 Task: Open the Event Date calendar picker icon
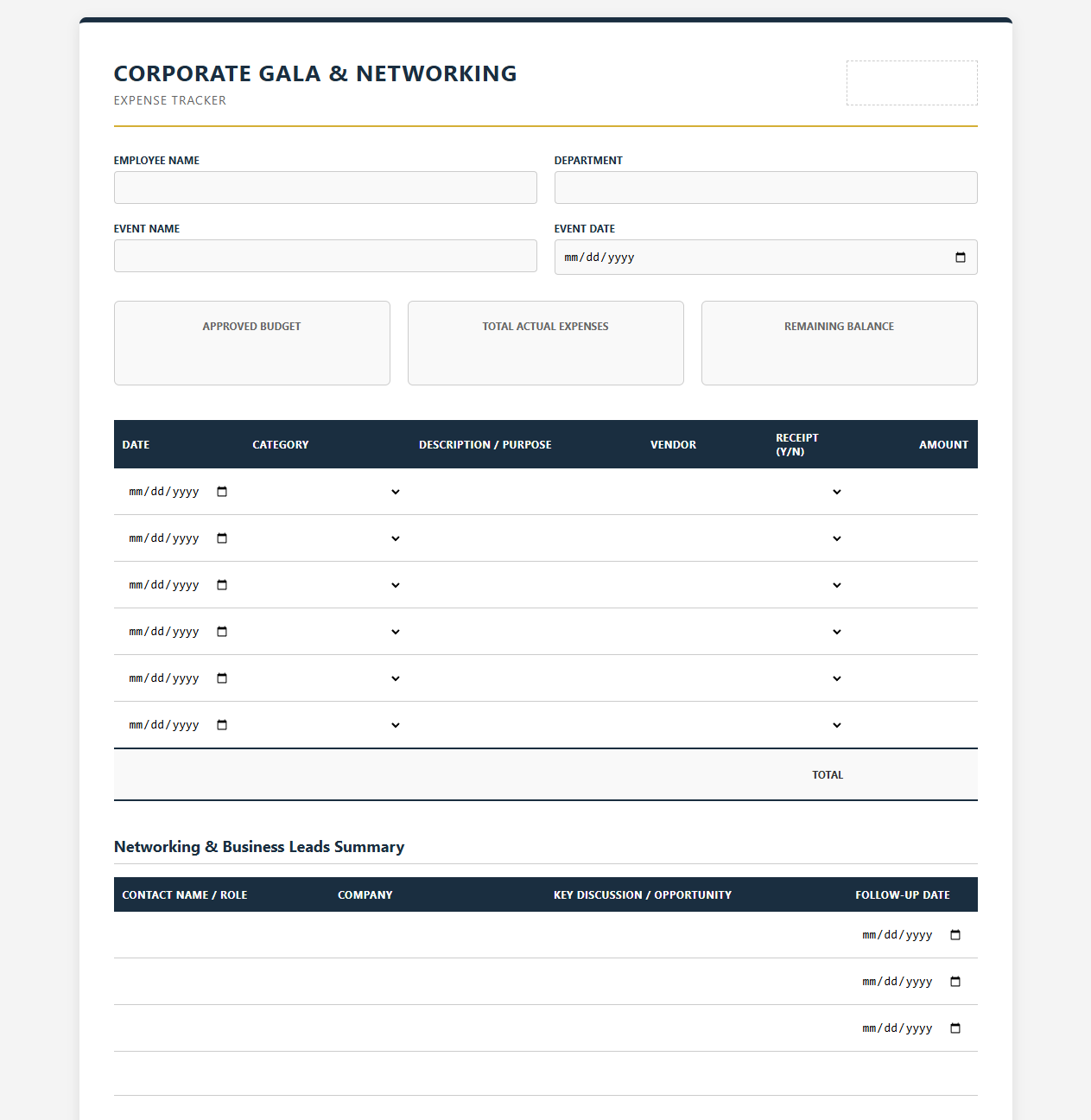pos(961,258)
